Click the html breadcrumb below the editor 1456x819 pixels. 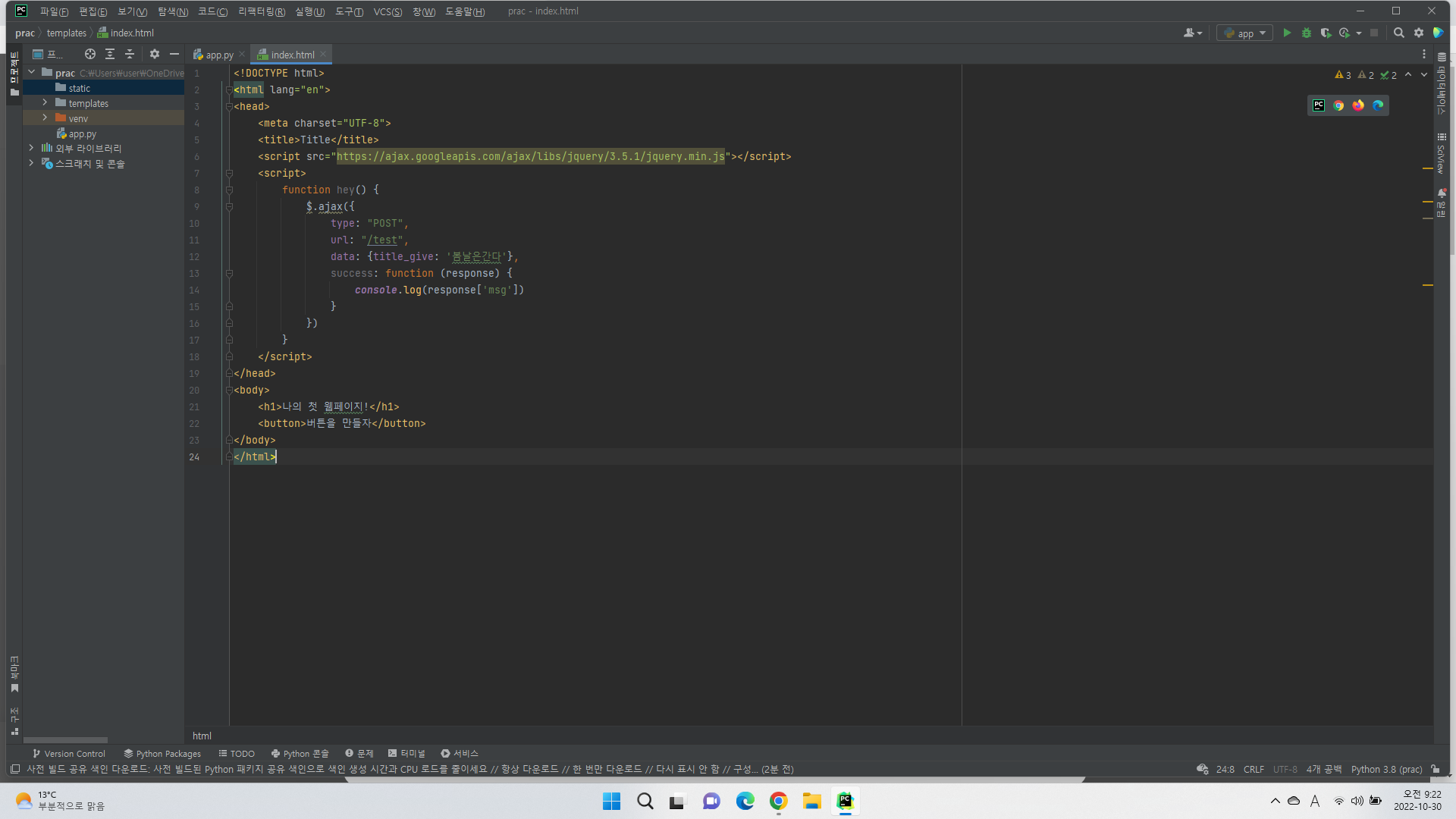click(x=202, y=736)
